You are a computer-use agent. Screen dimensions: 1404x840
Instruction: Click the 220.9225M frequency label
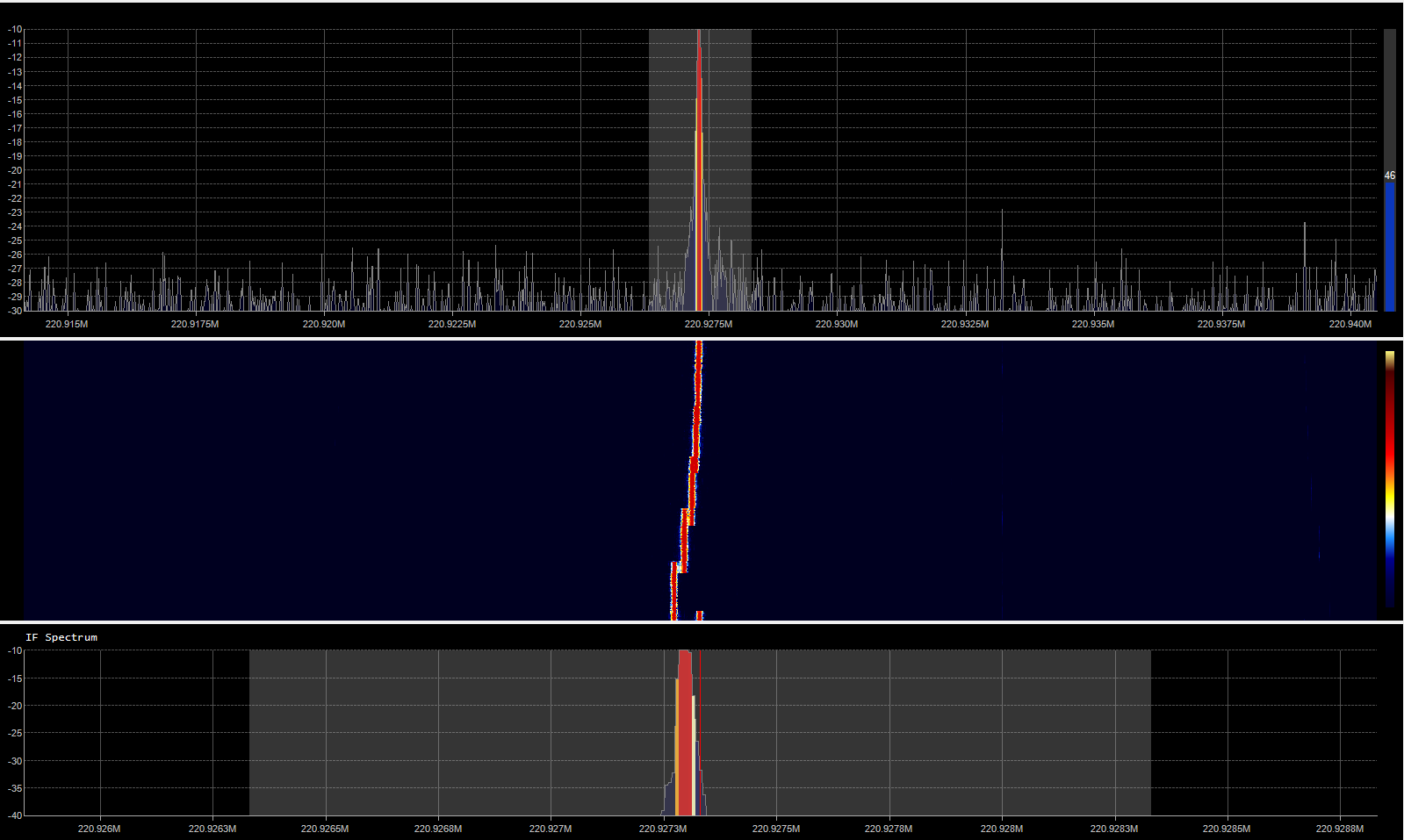[x=452, y=325]
